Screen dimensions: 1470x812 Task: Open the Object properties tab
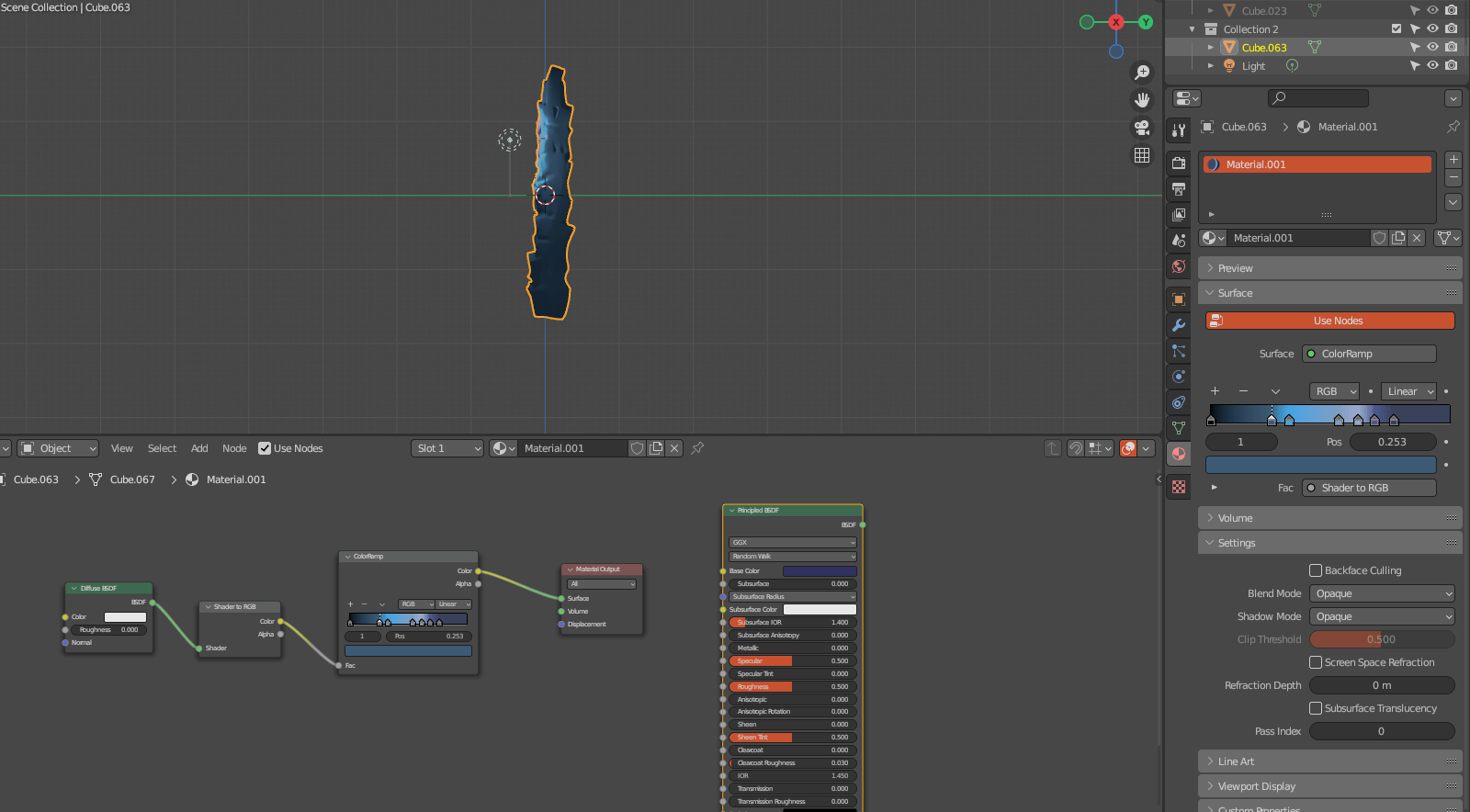click(1179, 299)
